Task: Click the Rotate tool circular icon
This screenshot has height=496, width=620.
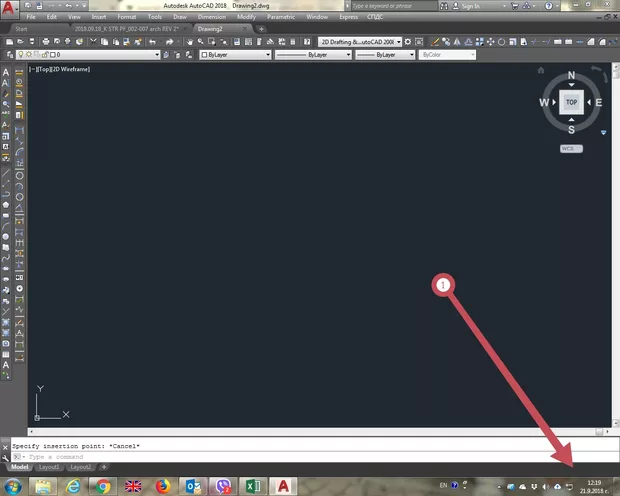Action: [501, 42]
